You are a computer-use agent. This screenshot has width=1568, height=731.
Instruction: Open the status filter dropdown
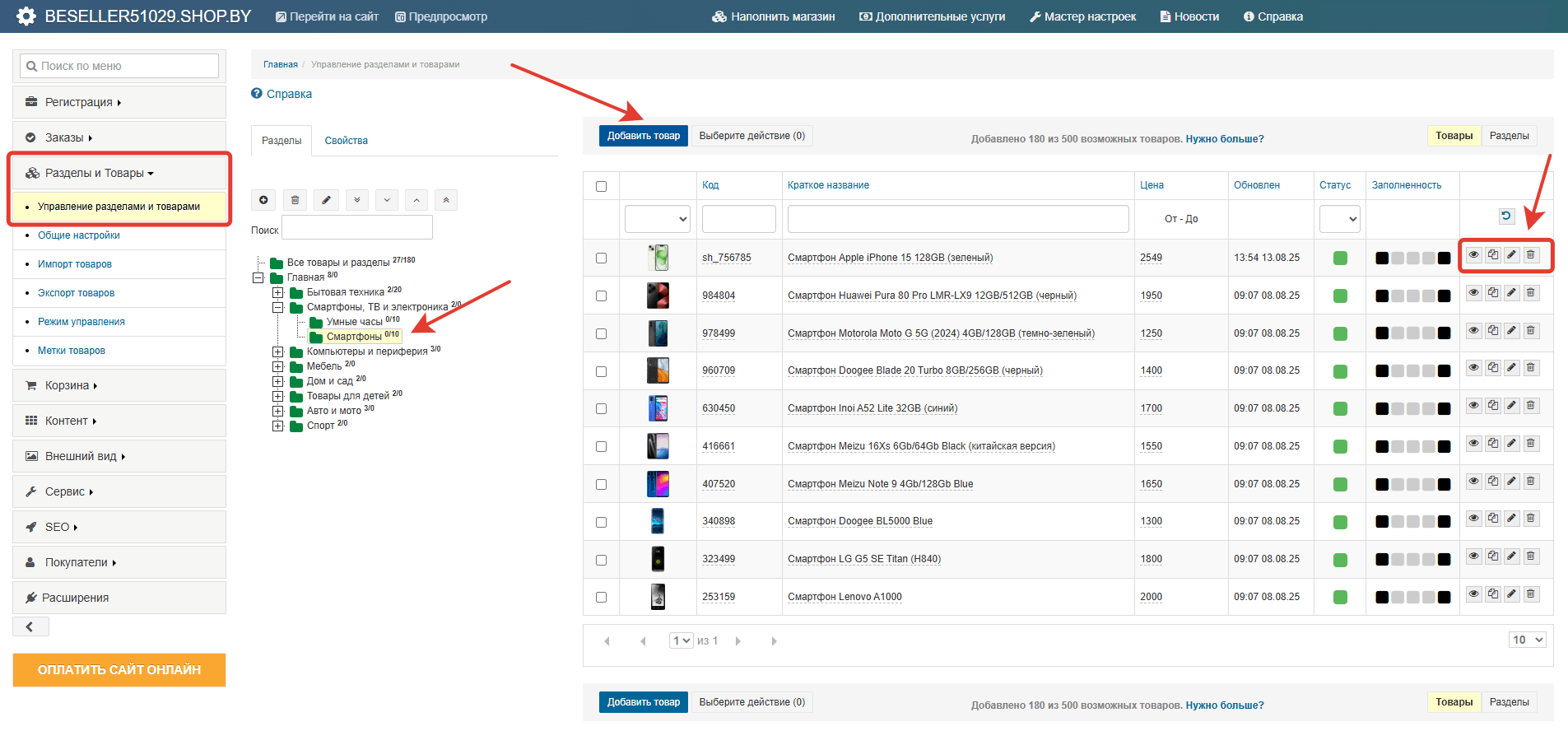click(x=1339, y=219)
